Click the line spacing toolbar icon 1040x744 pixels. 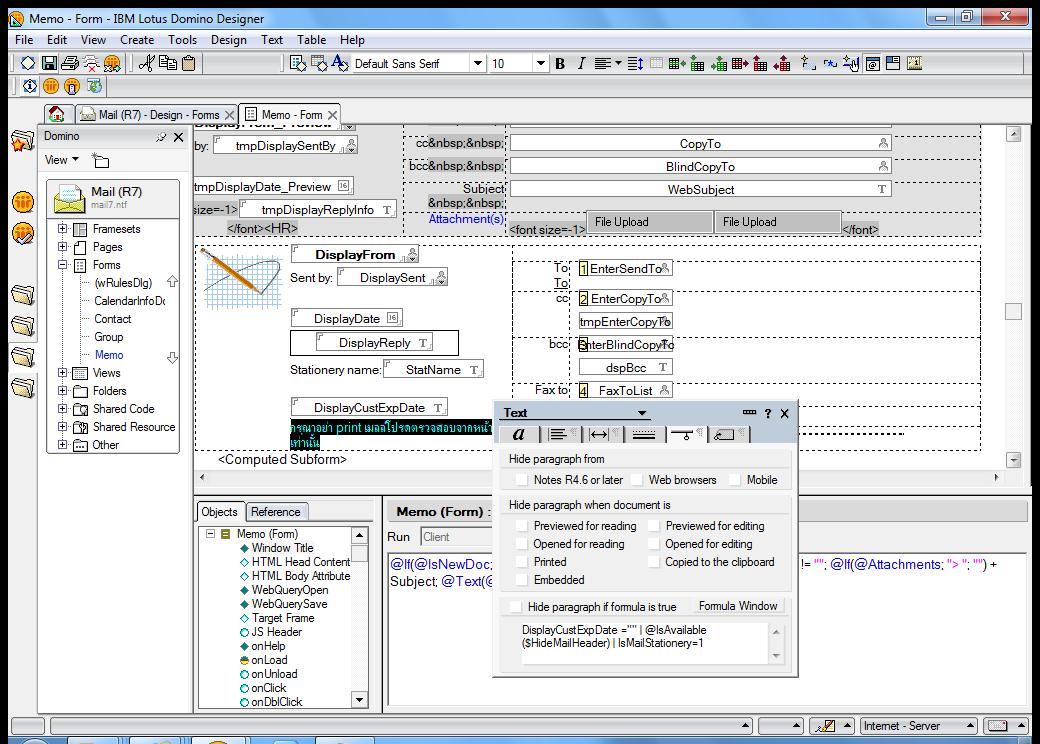(635, 63)
